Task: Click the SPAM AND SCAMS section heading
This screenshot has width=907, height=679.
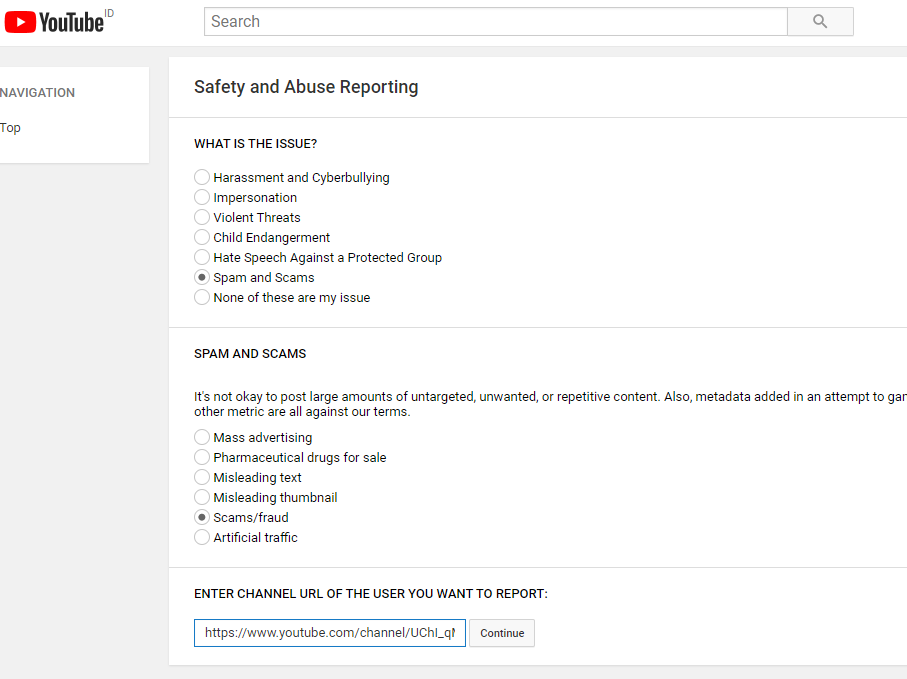Action: pyautogui.click(x=250, y=353)
